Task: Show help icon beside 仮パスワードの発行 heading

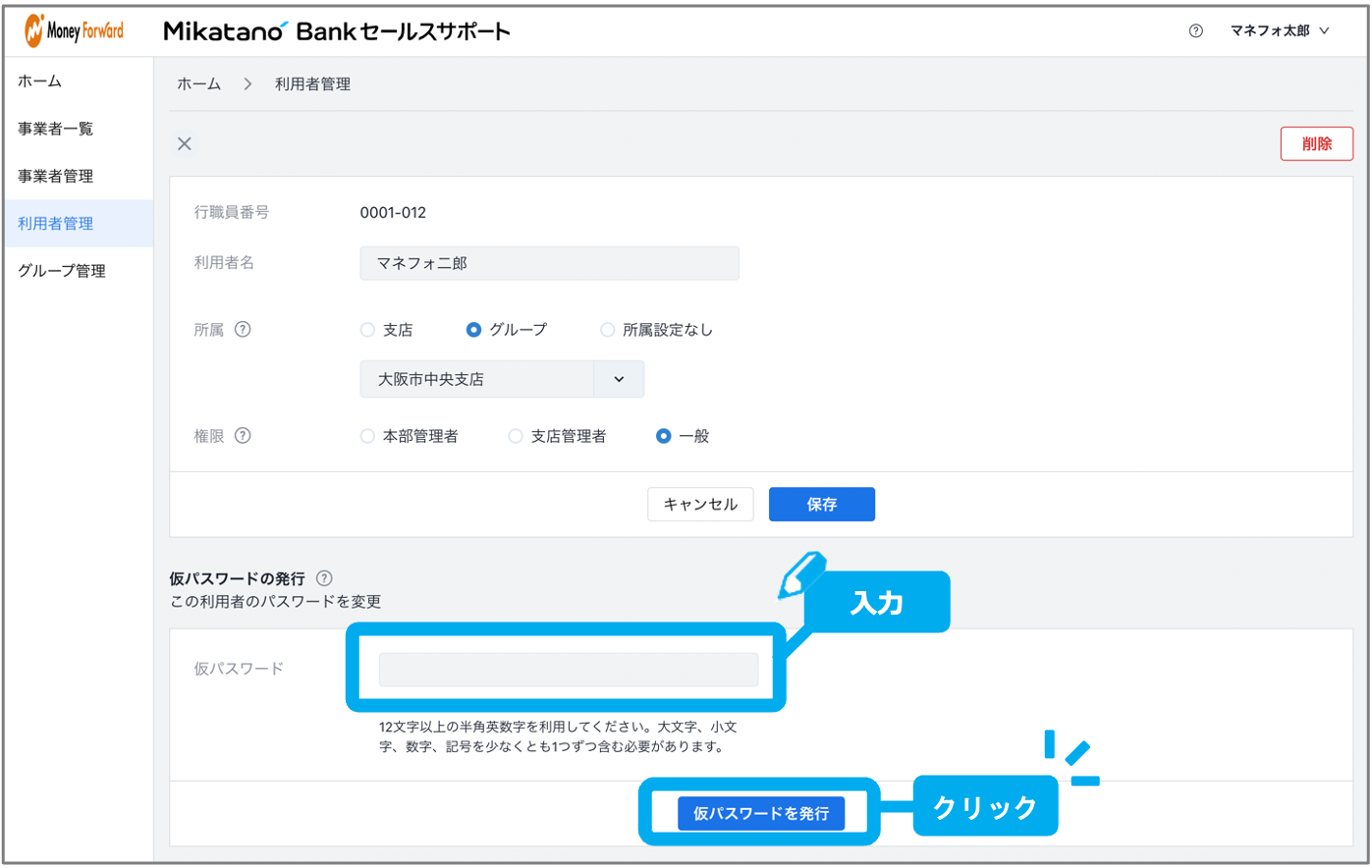Action: click(x=324, y=578)
